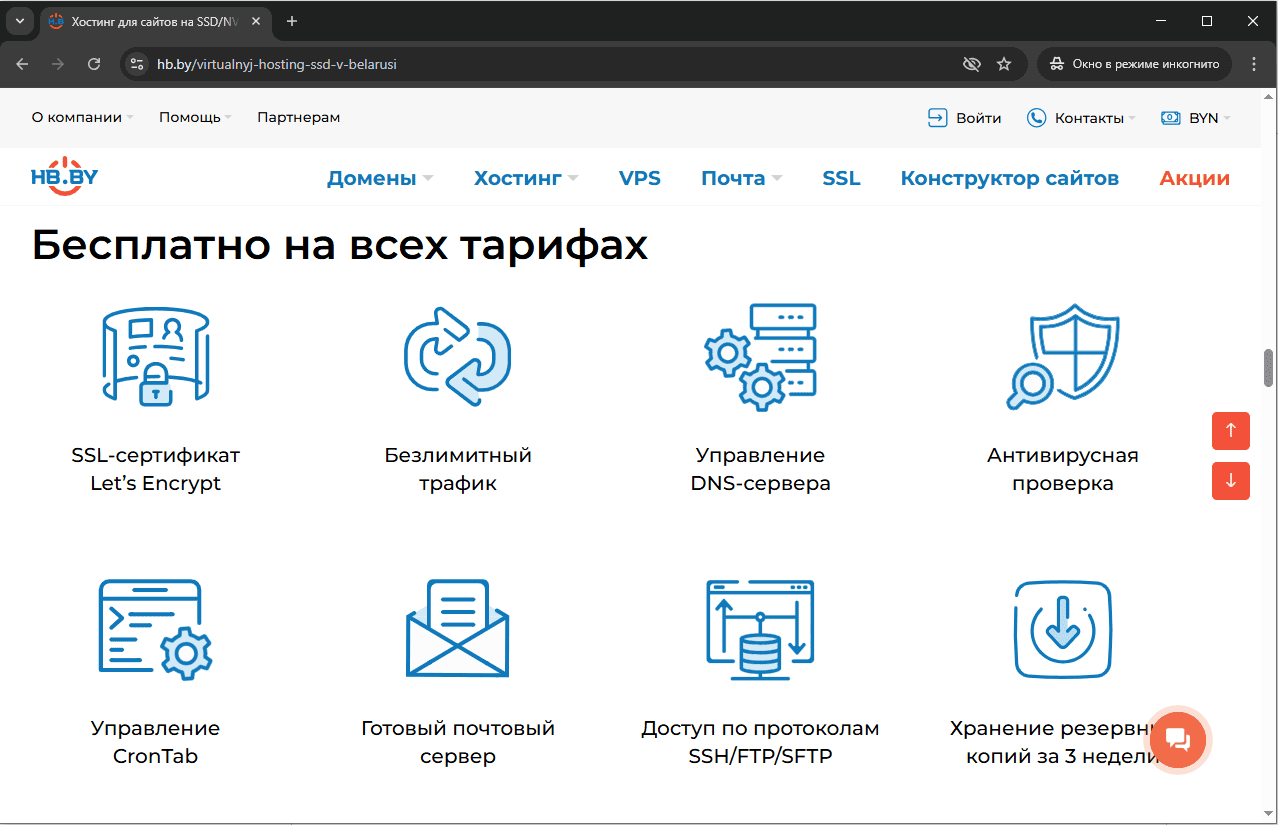Click the Управление DNS-сервера gears icon
This screenshot has height=825, width=1278.
coord(760,356)
